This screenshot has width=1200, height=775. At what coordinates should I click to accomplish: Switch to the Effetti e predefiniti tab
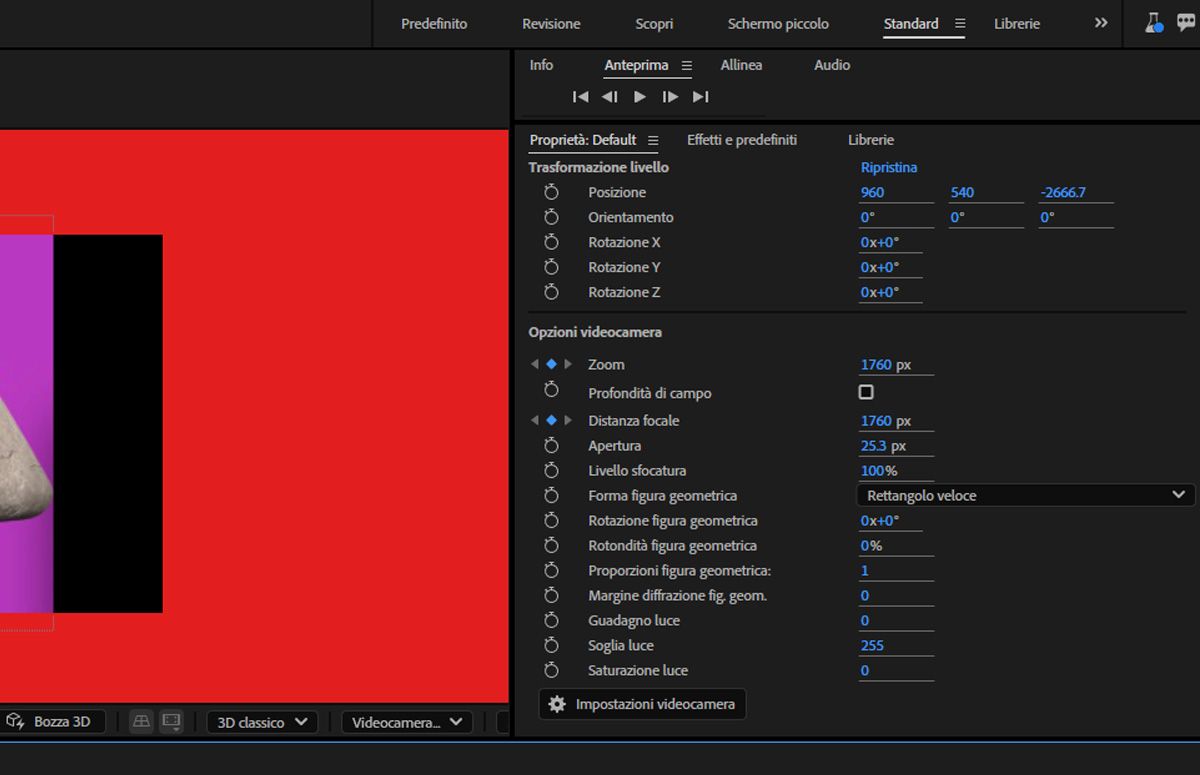tap(742, 140)
